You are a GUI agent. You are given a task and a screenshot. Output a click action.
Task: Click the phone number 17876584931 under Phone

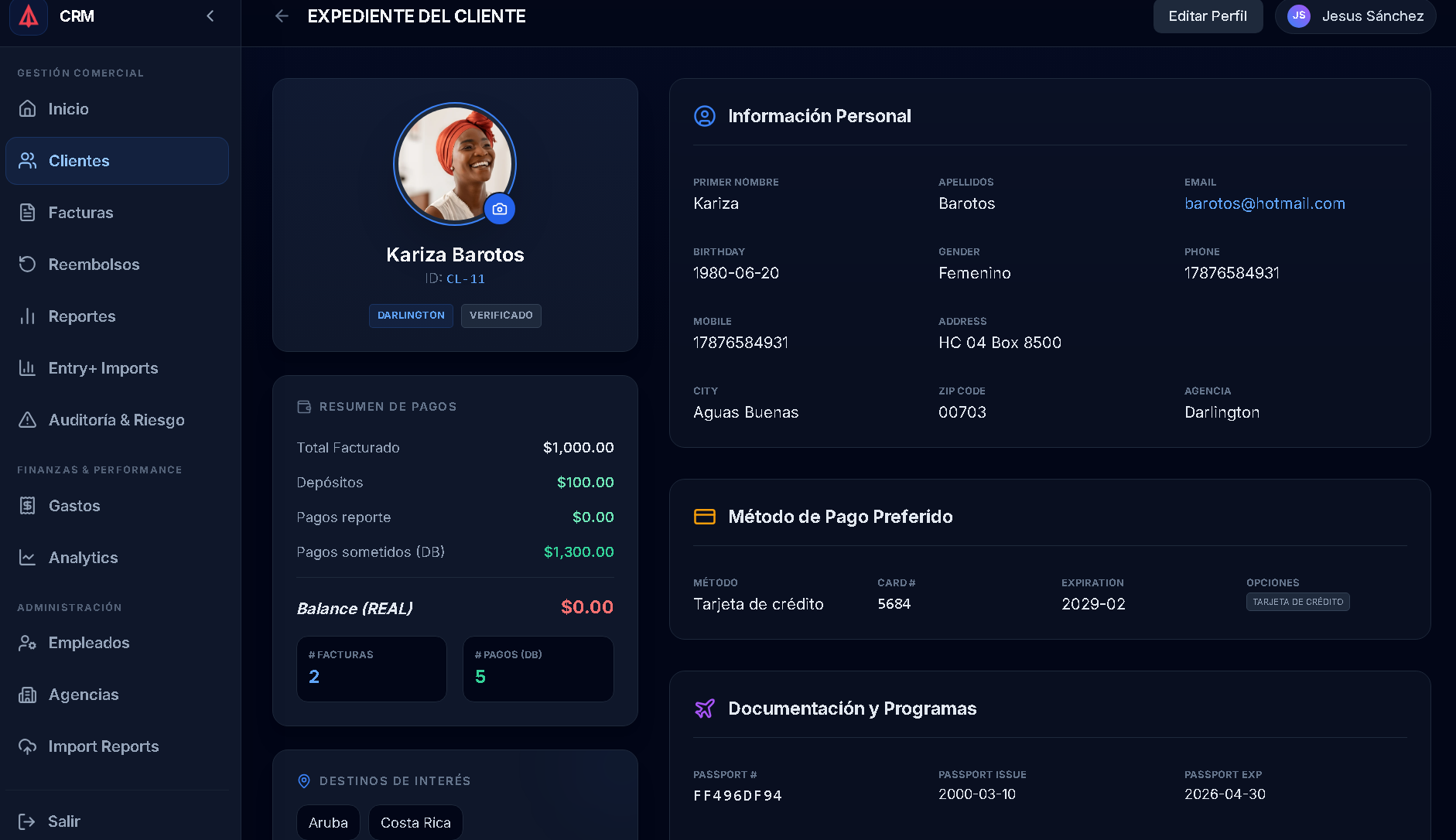tap(1232, 273)
